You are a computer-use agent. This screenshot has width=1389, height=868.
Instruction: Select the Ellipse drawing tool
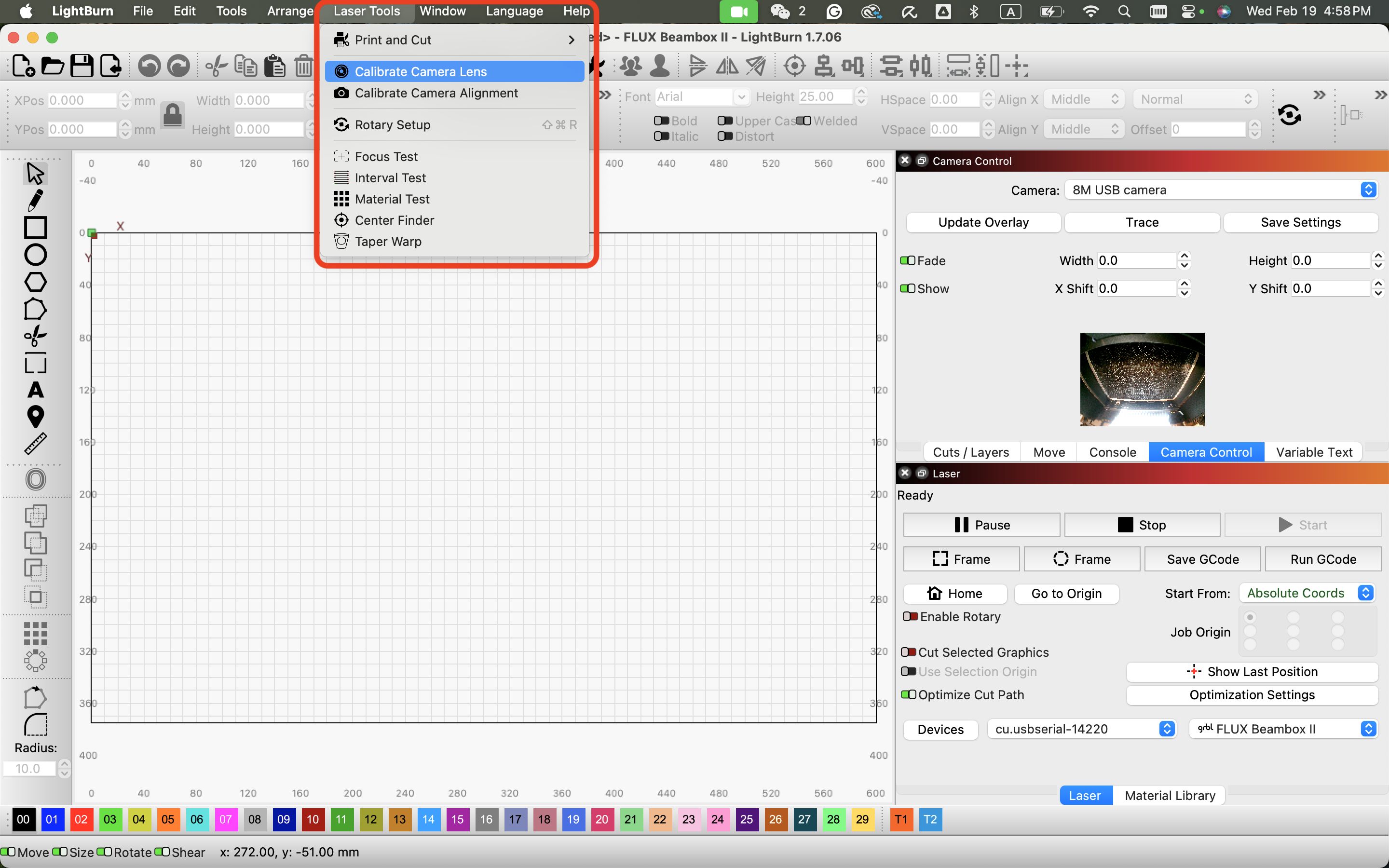(35, 255)
